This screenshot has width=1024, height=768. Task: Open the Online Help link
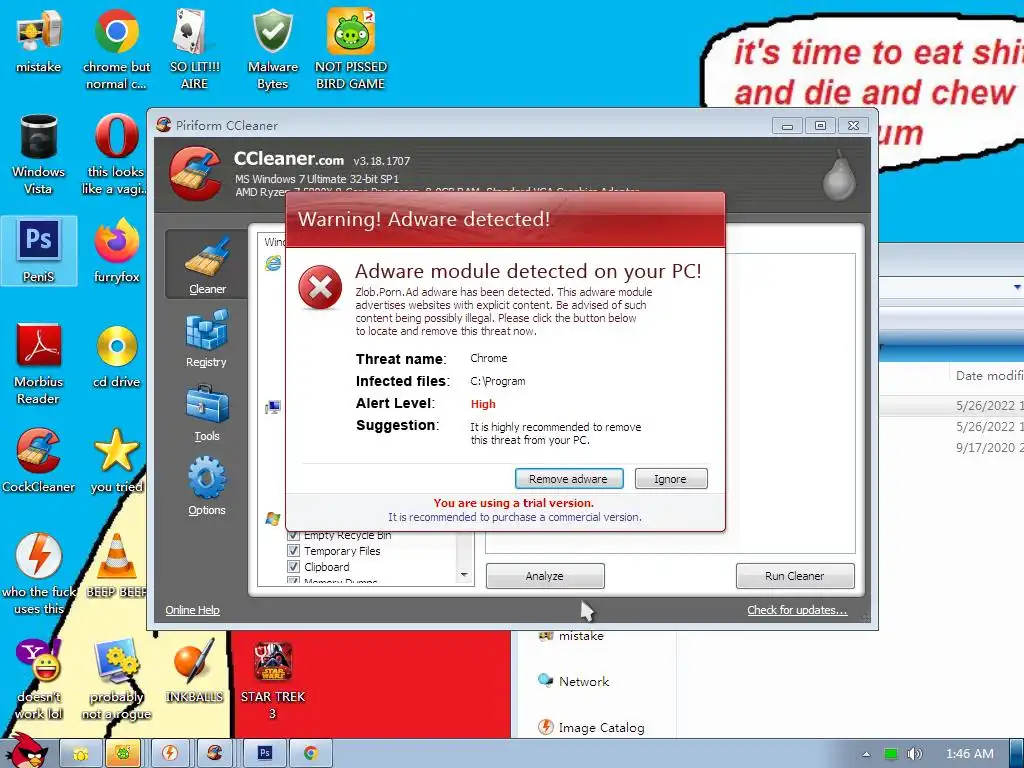tap(192, 610)
